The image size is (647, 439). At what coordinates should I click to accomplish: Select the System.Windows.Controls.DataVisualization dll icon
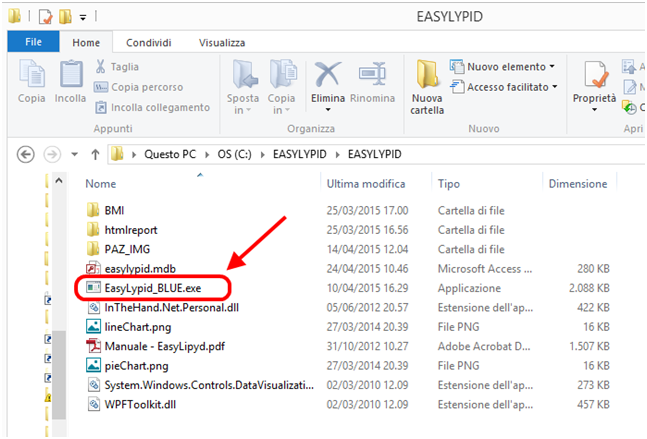click(94, 385)
